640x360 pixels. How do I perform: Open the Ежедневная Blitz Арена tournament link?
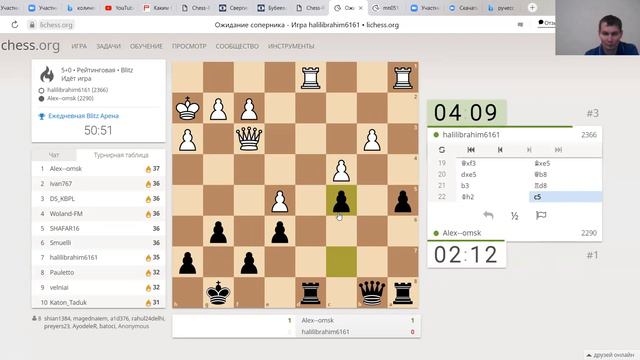click(x=83, y=116)
